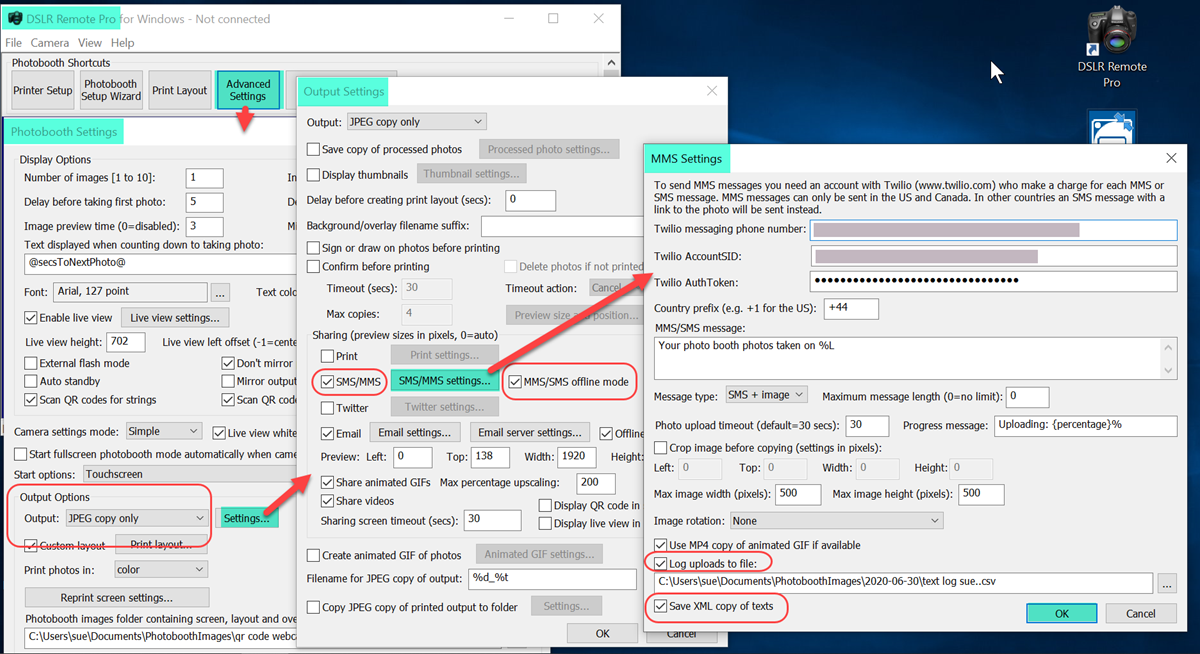Open the DSLR Remote Pro desktop shortcut
This screenshot has height=654, width=1200.
click(1111, 45)
